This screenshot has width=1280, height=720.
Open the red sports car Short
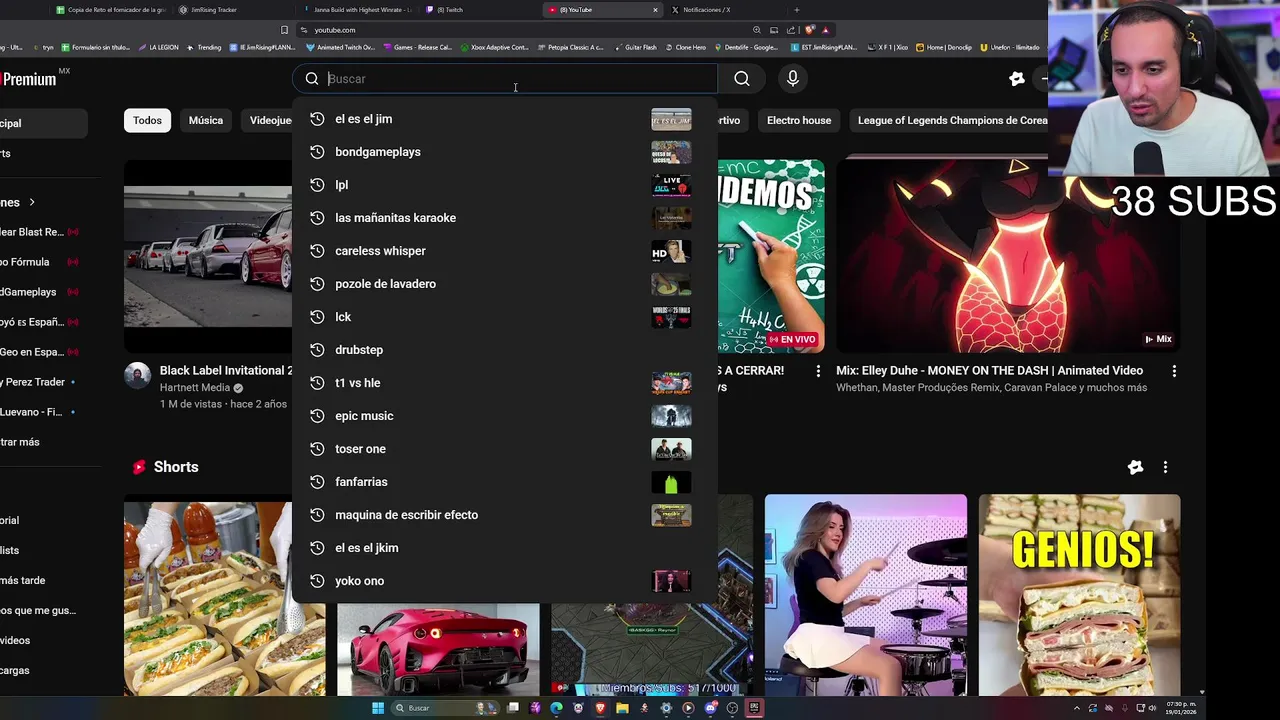pyautogui.click(x=438, y=649)
